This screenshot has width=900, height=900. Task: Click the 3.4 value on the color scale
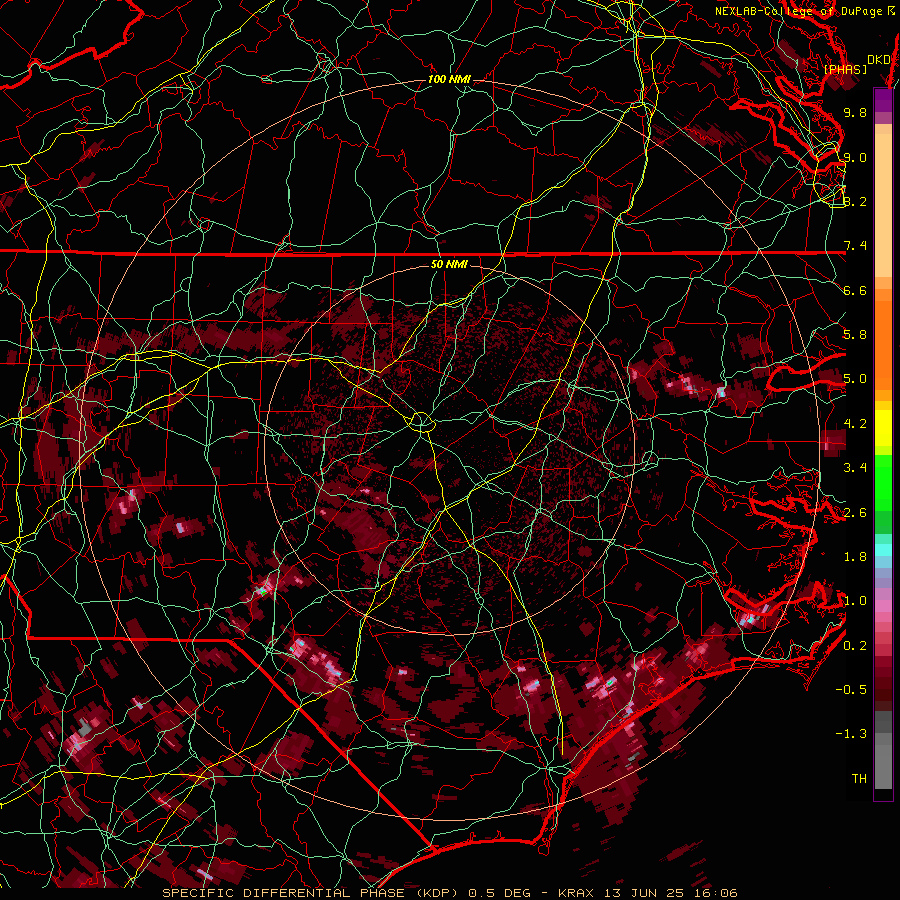[x=855, y=468]
